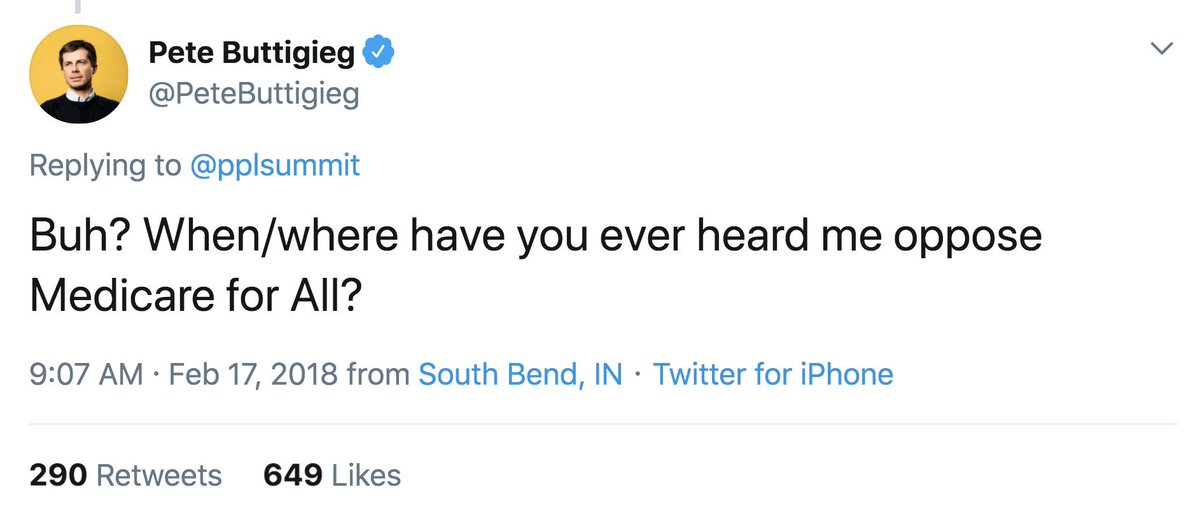This screenshot has height=515, width=1200.
Task: Open the @pplsummit mention link
Action: coord(275,165)
